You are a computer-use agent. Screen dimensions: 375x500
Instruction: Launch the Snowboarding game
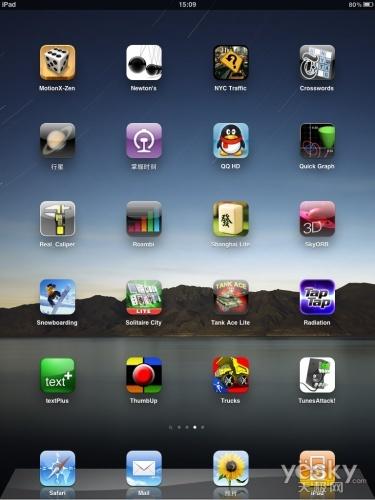[x=57, y=297]
